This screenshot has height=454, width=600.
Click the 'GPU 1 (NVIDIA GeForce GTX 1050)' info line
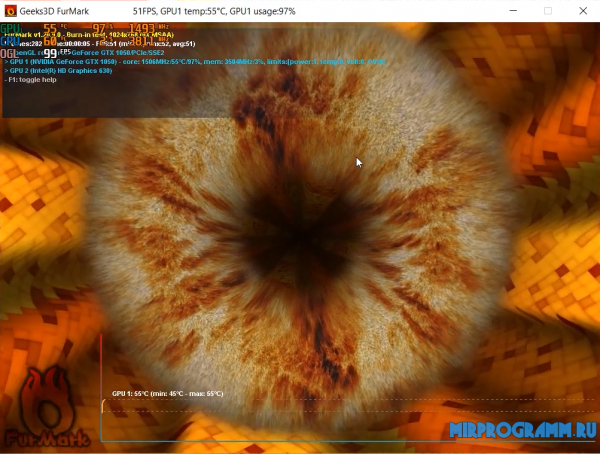point(195,62)
